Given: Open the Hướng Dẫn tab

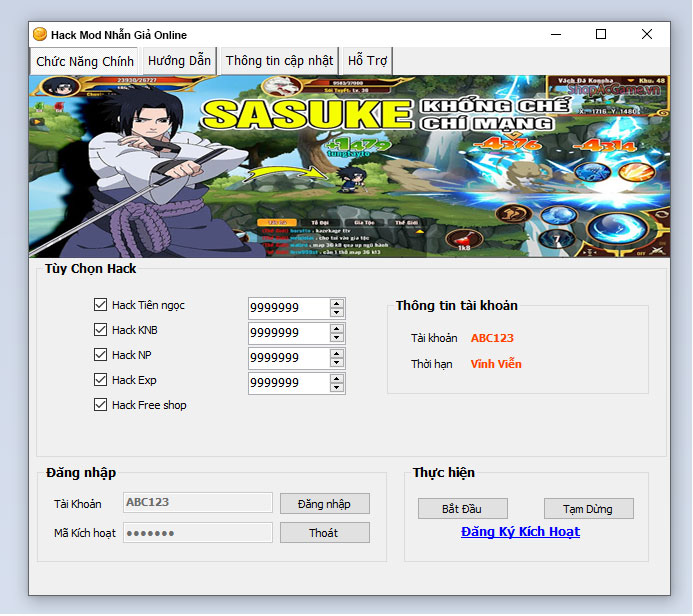Looking at the screenshot, I should coord(179,61).
